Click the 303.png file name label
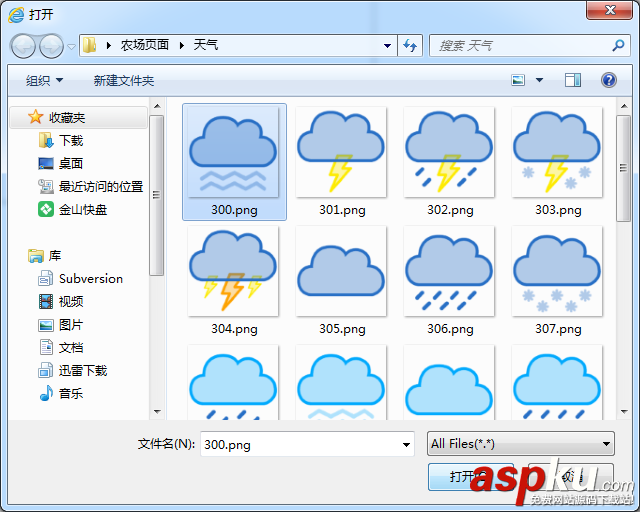640x512 pixels. [x=558, y=210]
